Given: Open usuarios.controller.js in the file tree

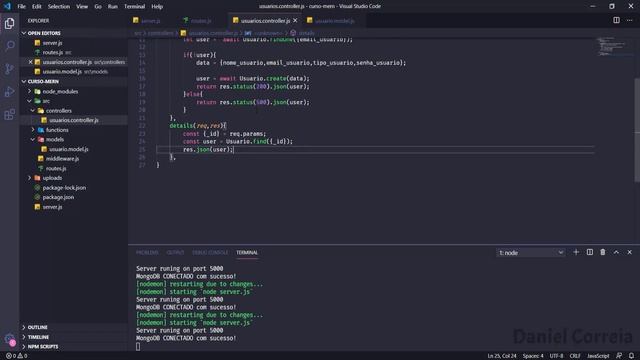Looking at the screenshot, I should tap(74, 120).
